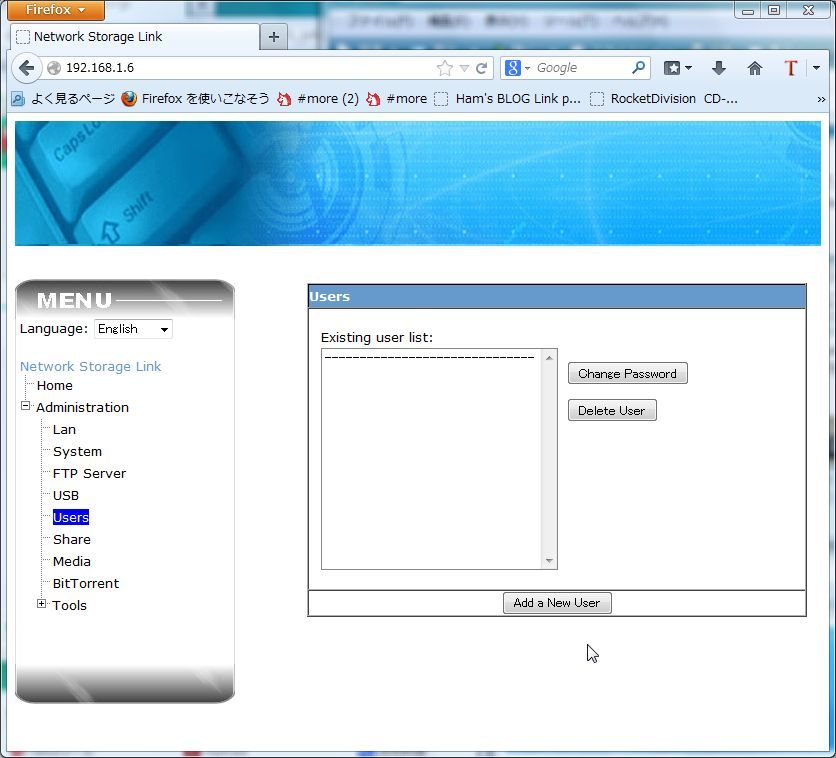Open the orange Firefox menu button

55,10
